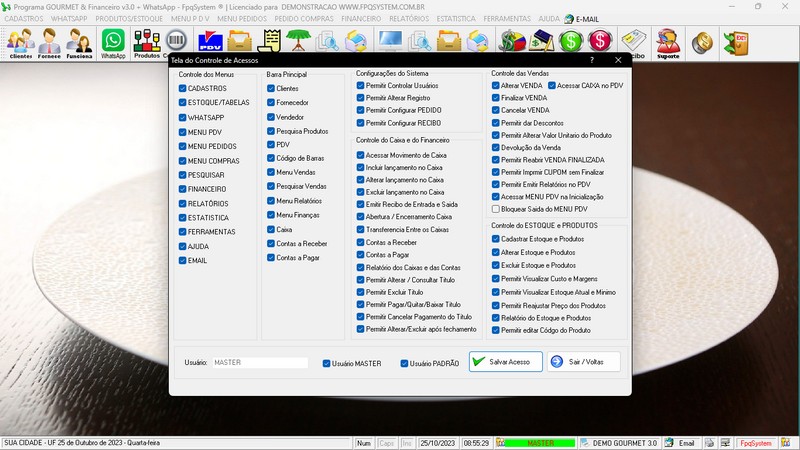Click the FpqSystem link in status bar
800x450 pixels.
756,443
